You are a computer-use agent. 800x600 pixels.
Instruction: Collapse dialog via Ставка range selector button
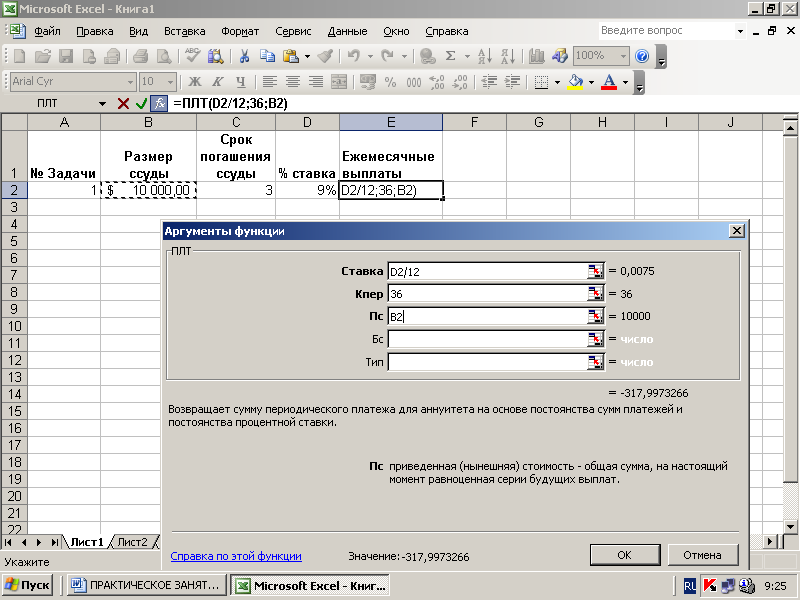click(595, 271)
